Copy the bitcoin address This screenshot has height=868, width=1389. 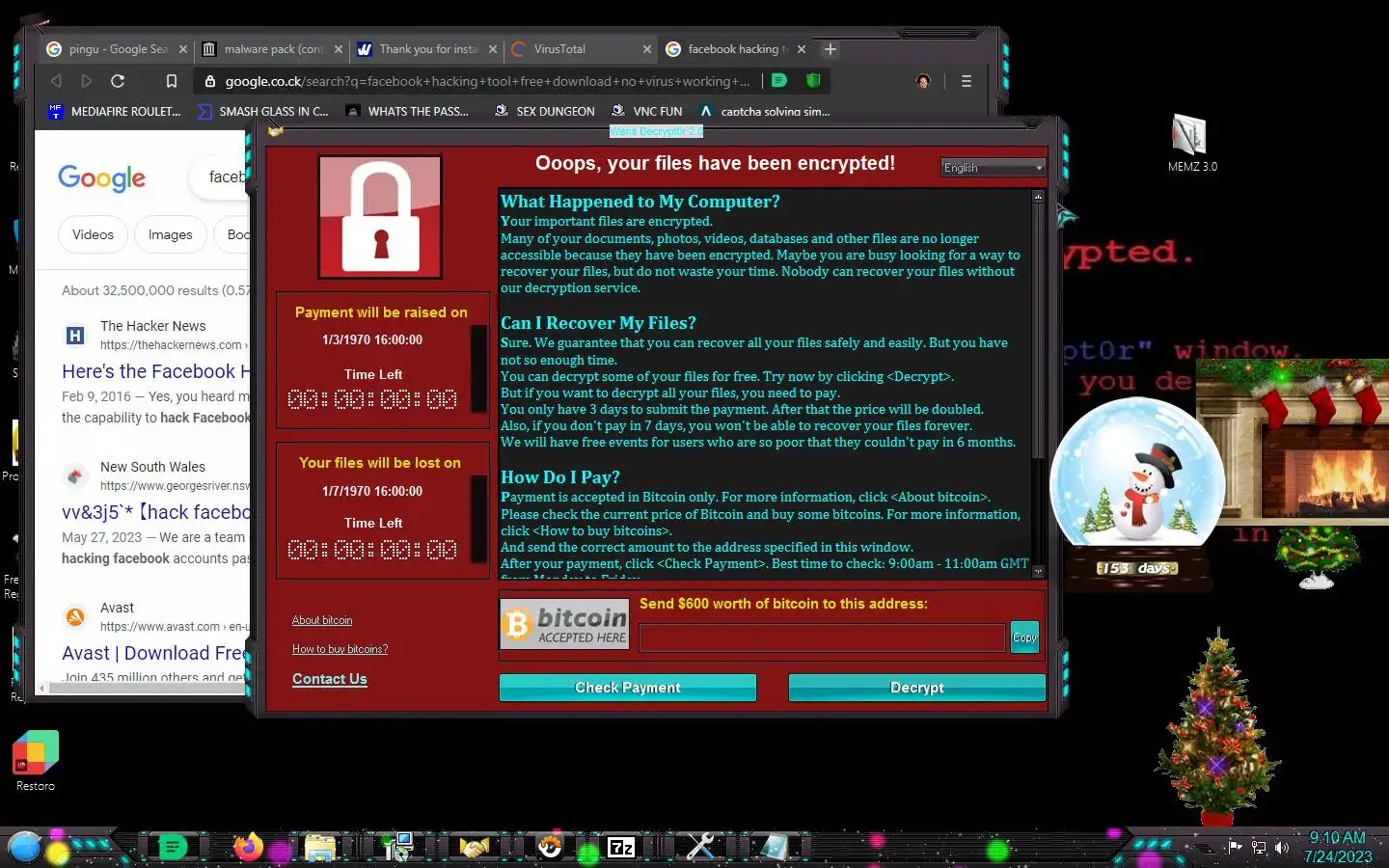tap(1024, 637)
